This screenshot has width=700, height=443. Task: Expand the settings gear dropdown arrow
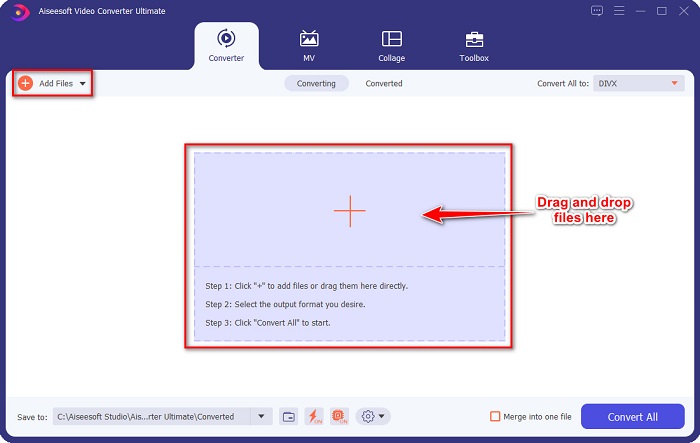(382, 417)
